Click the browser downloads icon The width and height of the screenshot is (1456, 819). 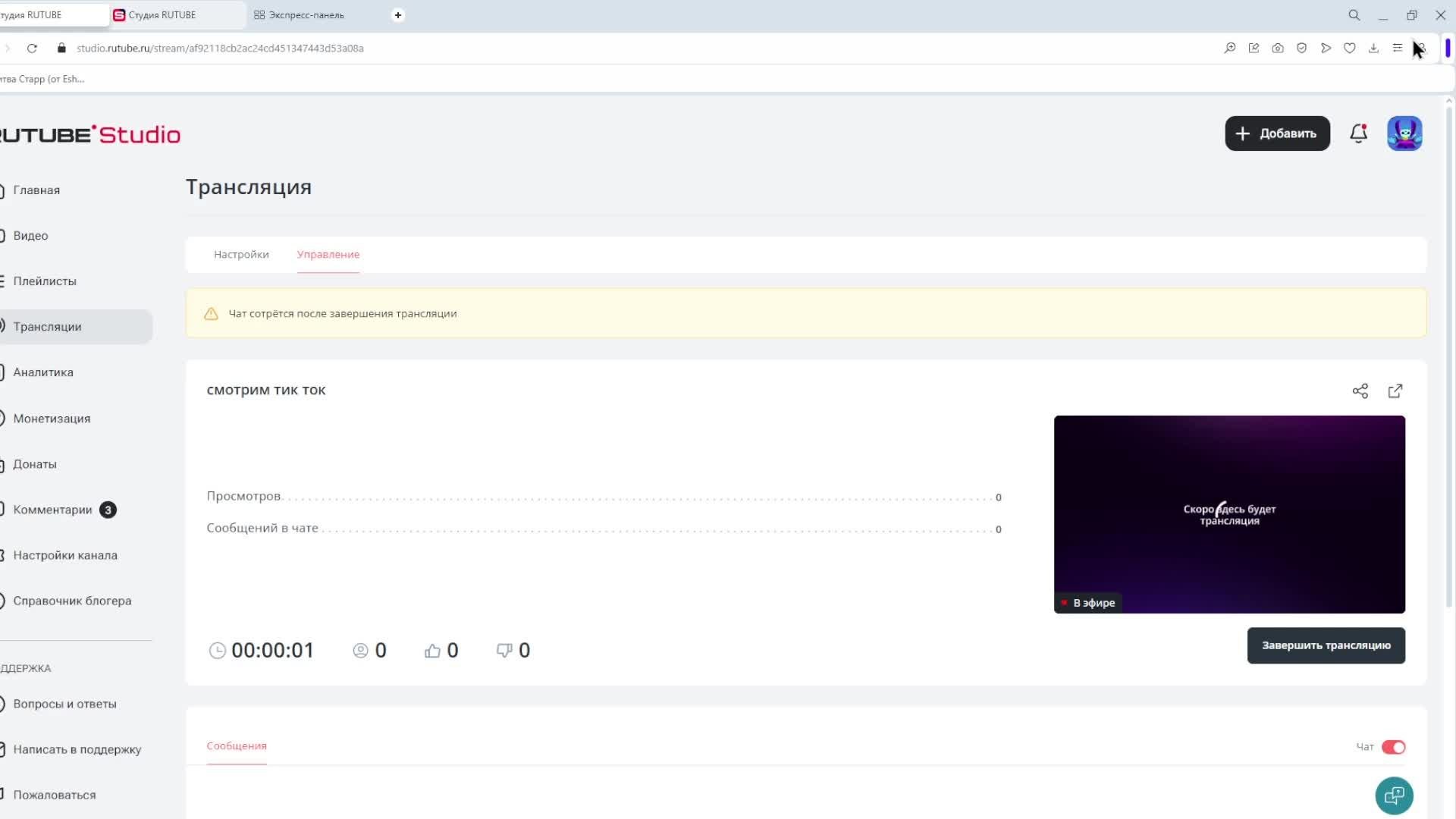tap(1373, 49)
